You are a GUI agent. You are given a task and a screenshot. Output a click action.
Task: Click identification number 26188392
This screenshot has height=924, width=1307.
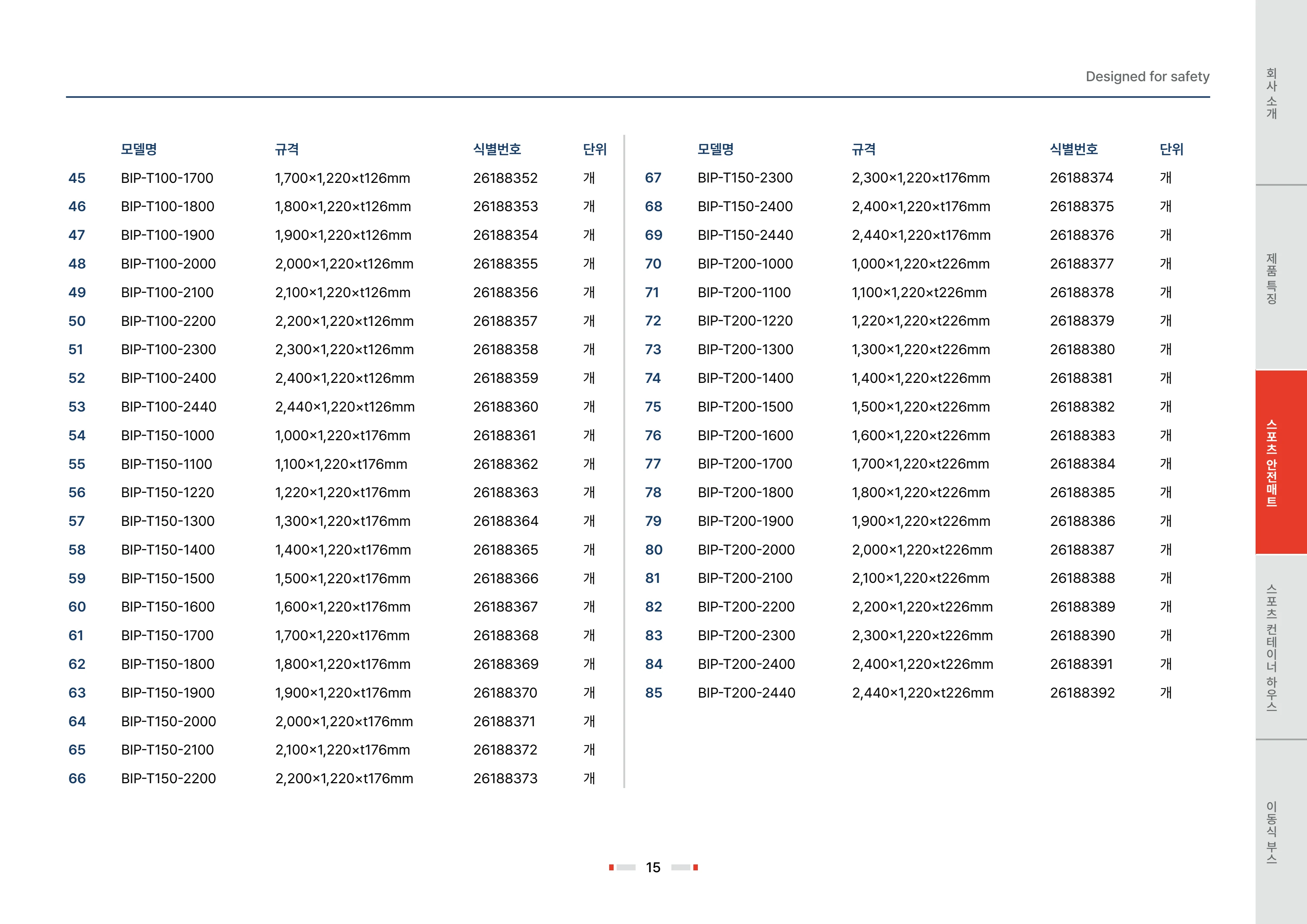[1082, 693]
